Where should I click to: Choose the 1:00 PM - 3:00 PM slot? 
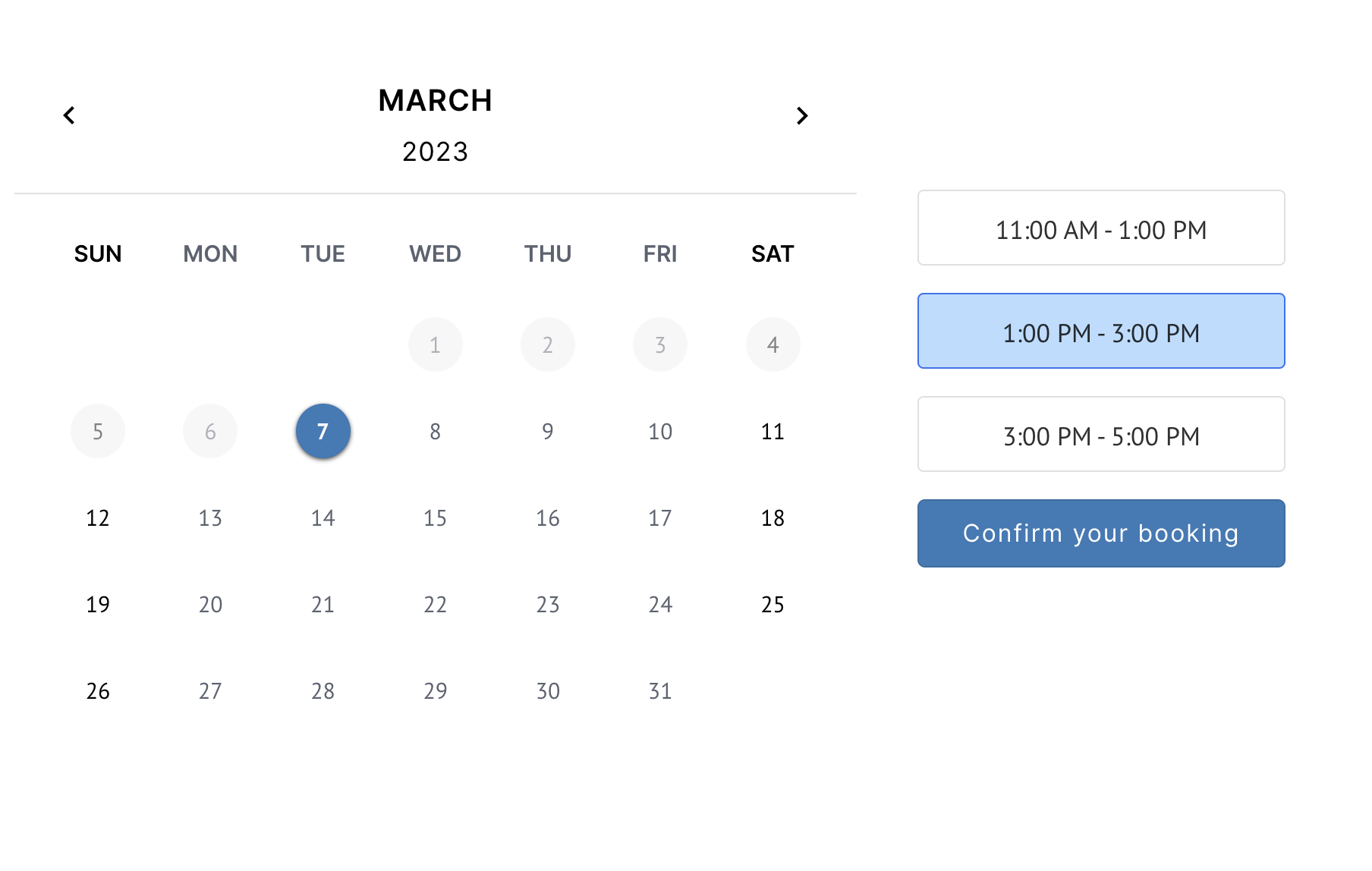tap(1100, 332)
